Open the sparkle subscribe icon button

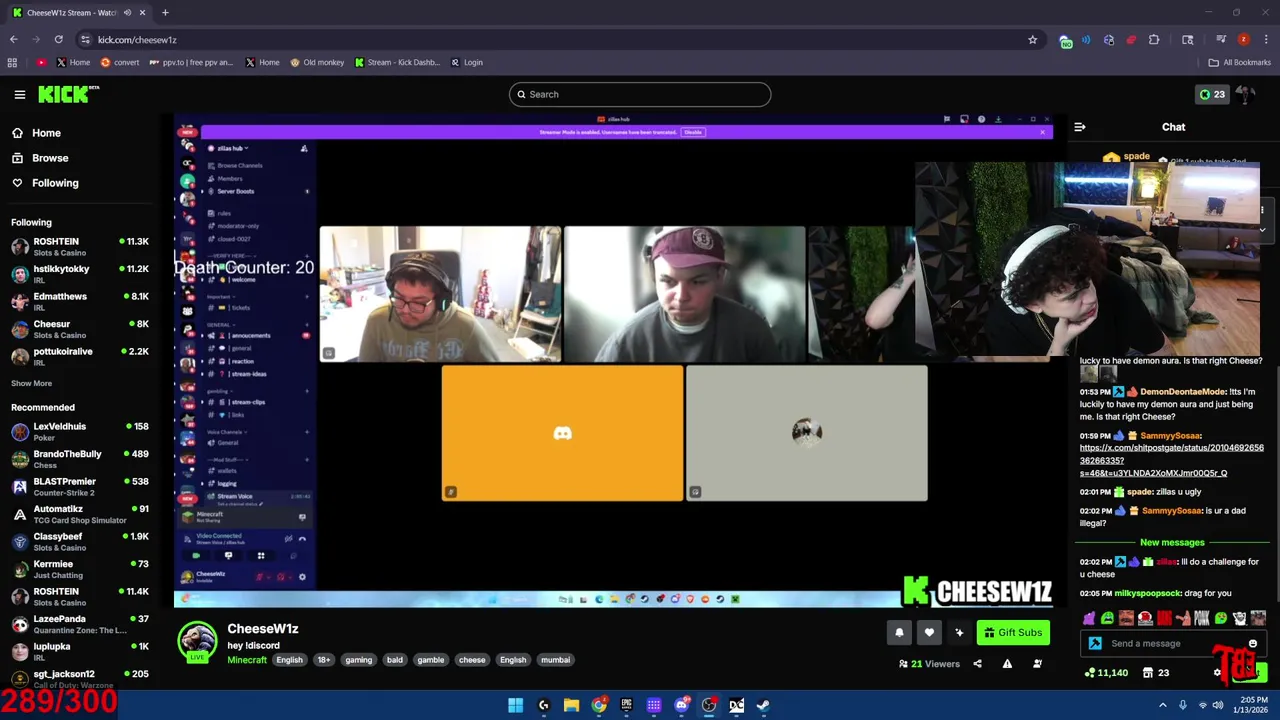click(x=959, y=632)
